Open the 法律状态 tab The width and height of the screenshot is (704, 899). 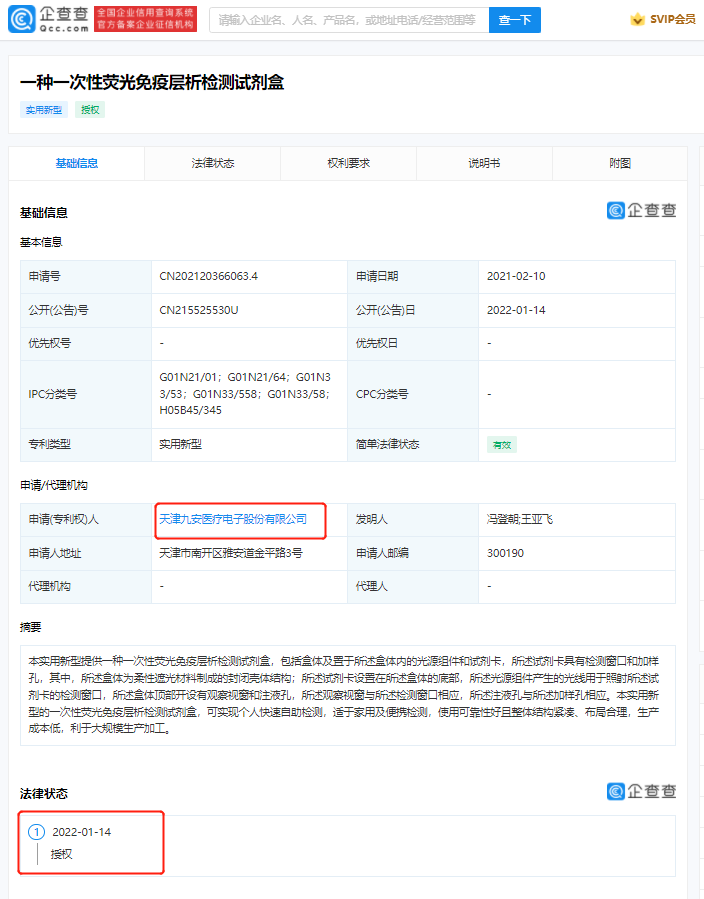[x=213, y=163]
